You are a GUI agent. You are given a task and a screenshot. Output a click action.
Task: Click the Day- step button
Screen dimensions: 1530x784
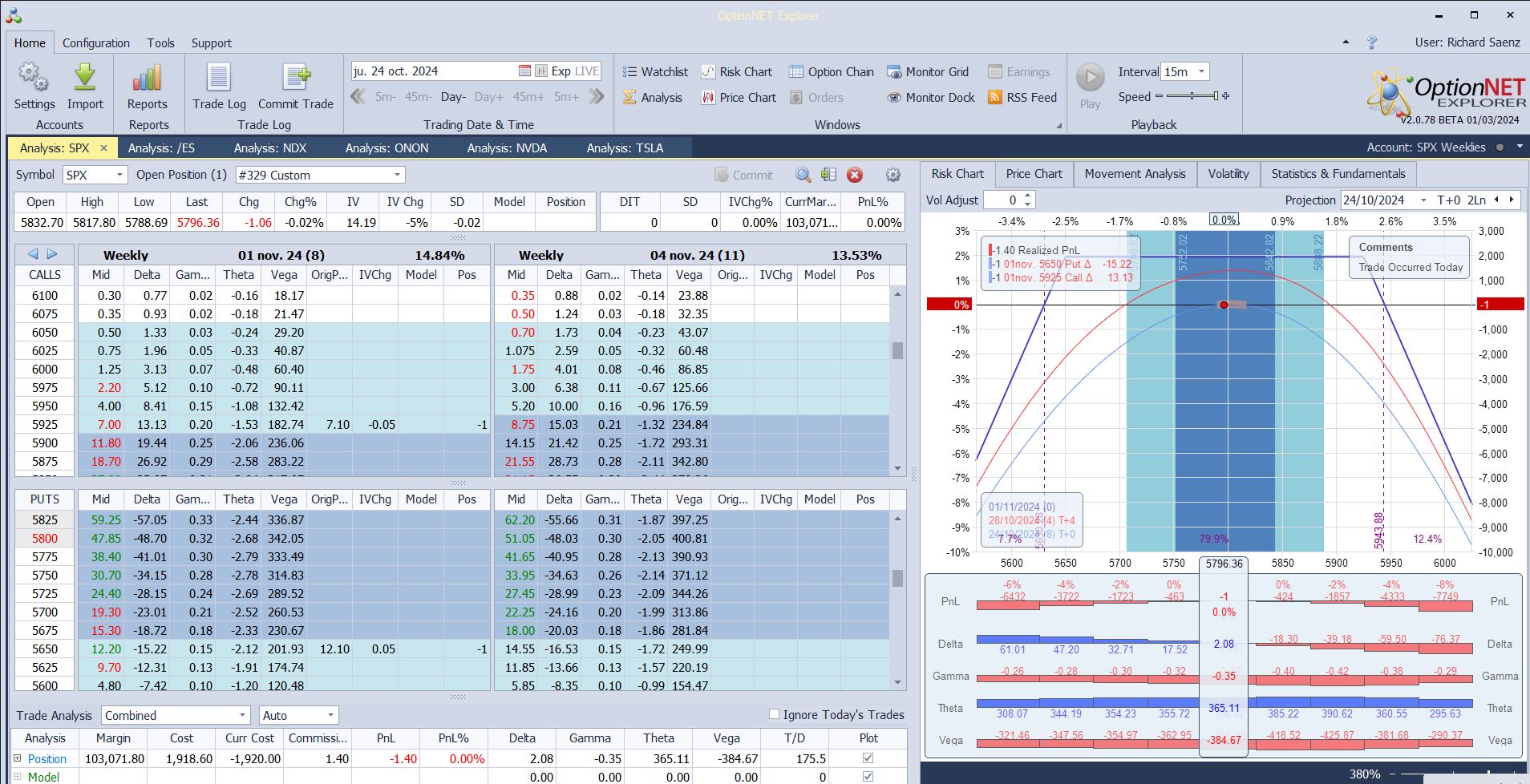pyautogui.click(x=453, y=97)
